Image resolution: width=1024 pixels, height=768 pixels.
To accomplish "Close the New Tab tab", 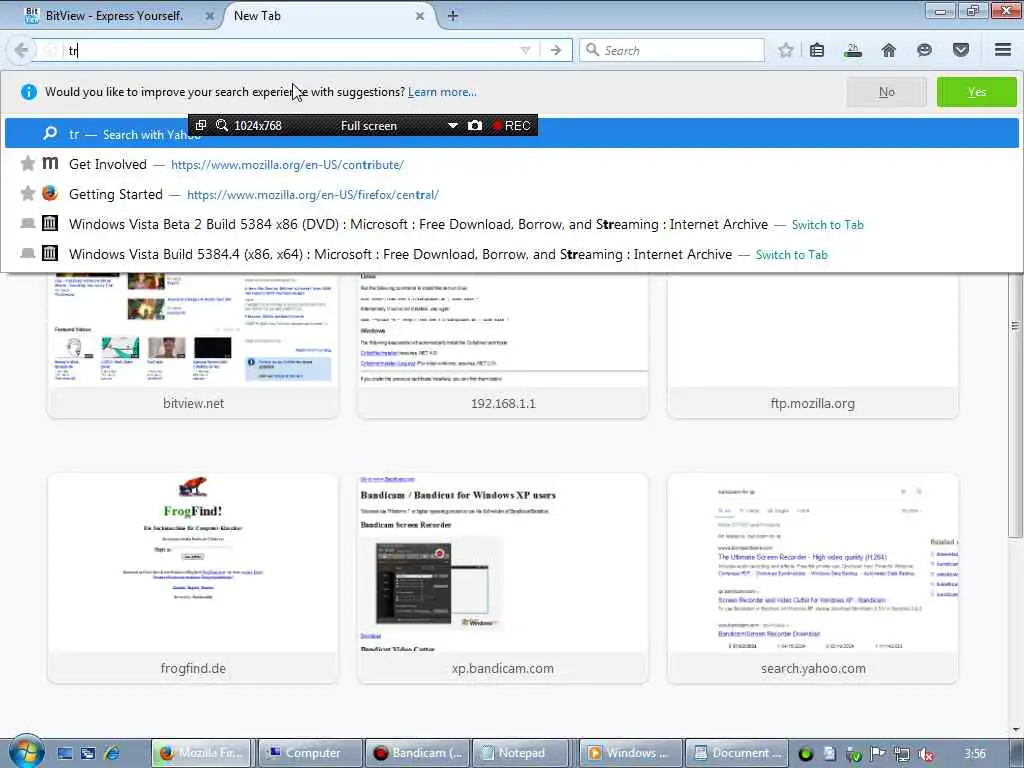I will pyautogui.click(x=420, y=16).
